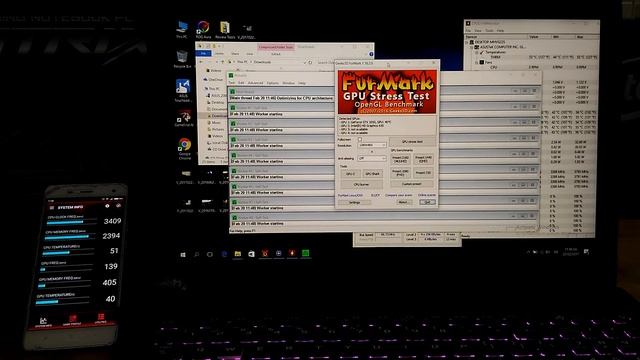Open Prime95 Options menu
Screen dimensions: 640x360
(x=272, y=83)
